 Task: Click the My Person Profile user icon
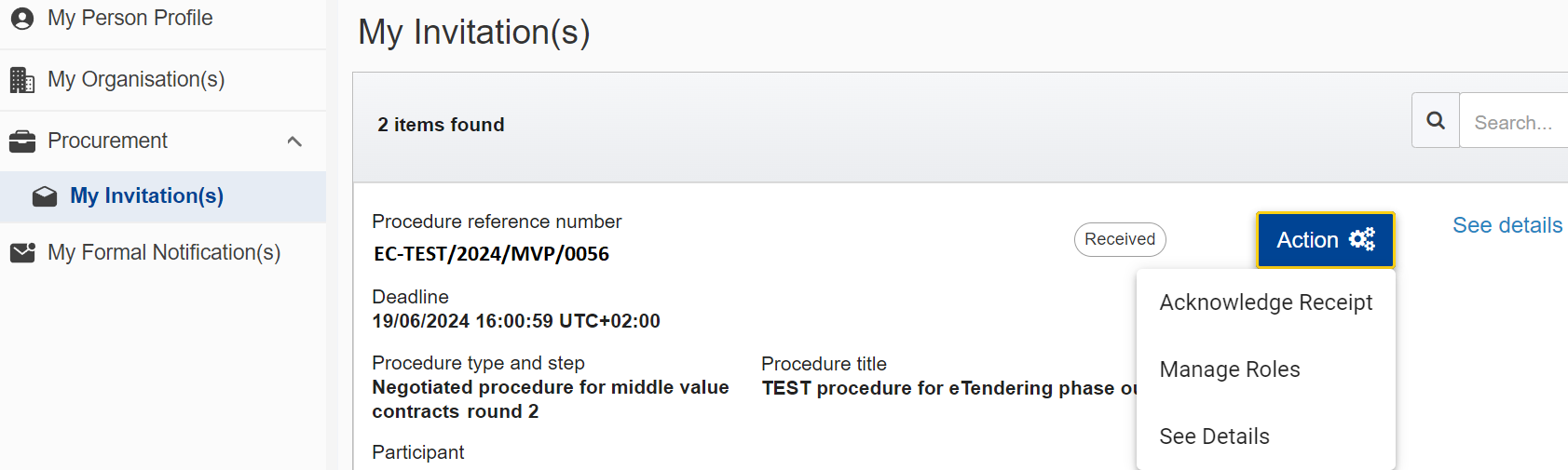(x=21, y=19)
